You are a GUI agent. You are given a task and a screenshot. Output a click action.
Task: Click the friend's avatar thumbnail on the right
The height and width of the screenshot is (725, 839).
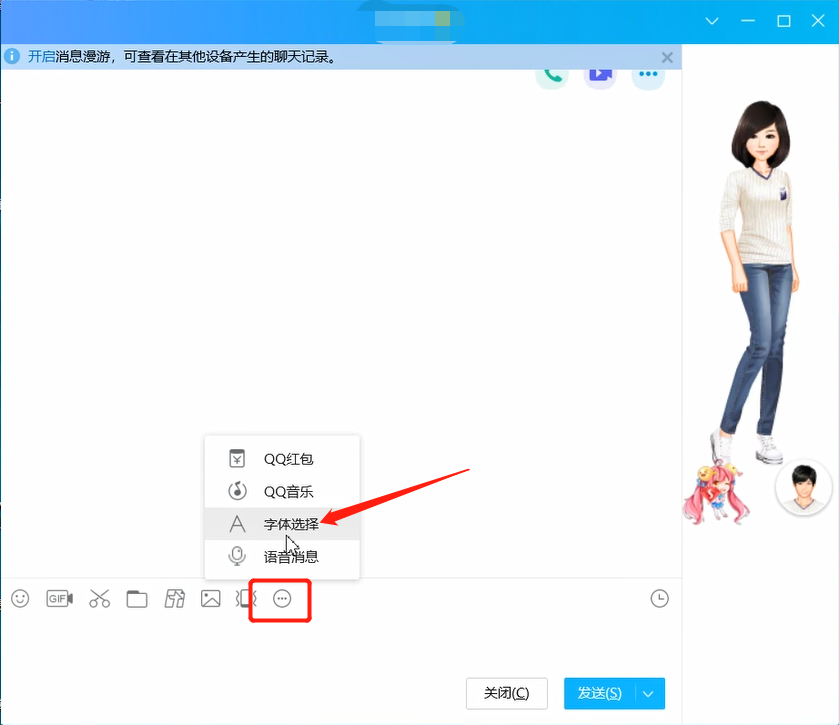pos(804,489)
